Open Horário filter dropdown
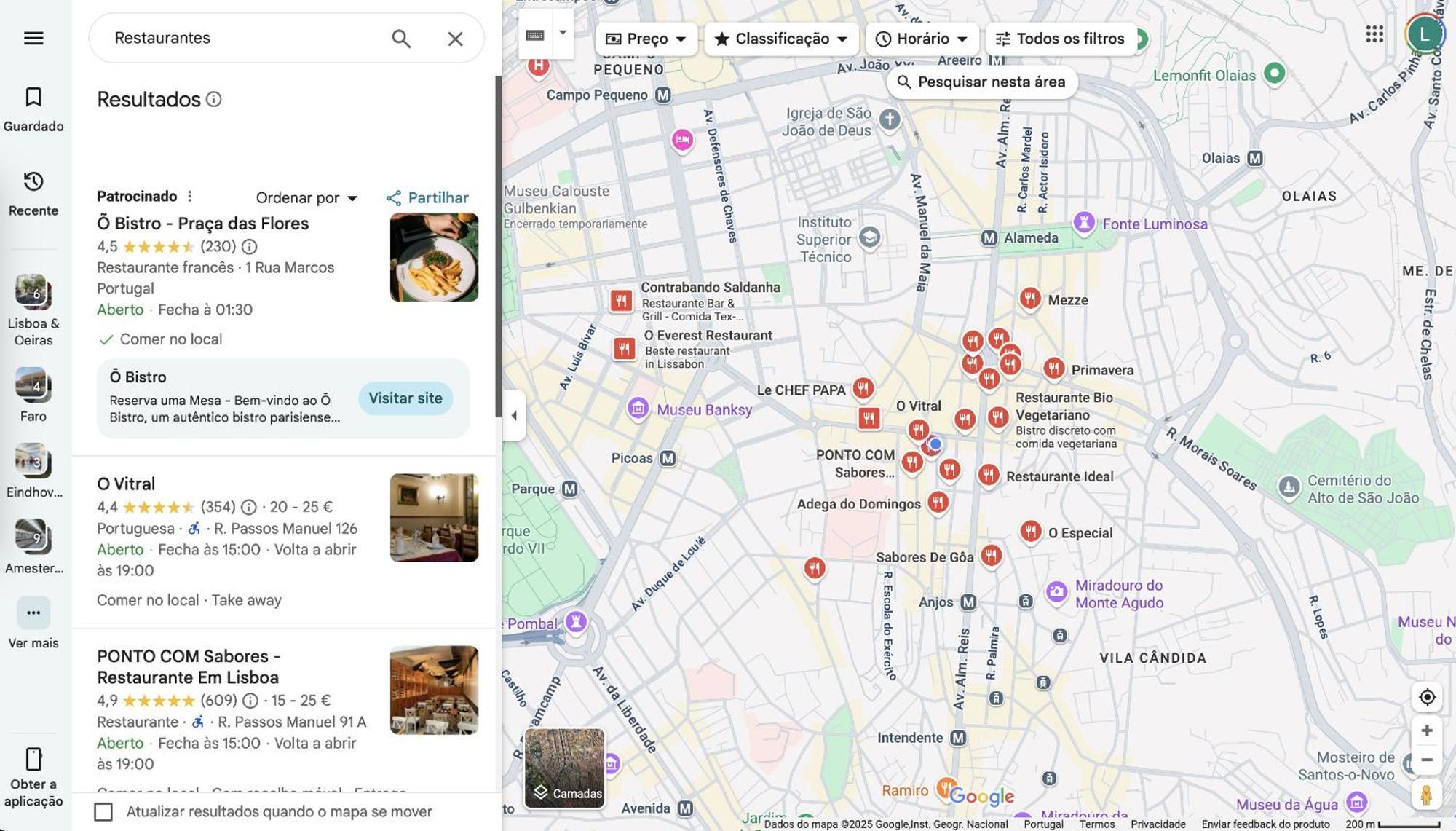The width and height of the screenshot is (1456, 831). coord(922,39)
